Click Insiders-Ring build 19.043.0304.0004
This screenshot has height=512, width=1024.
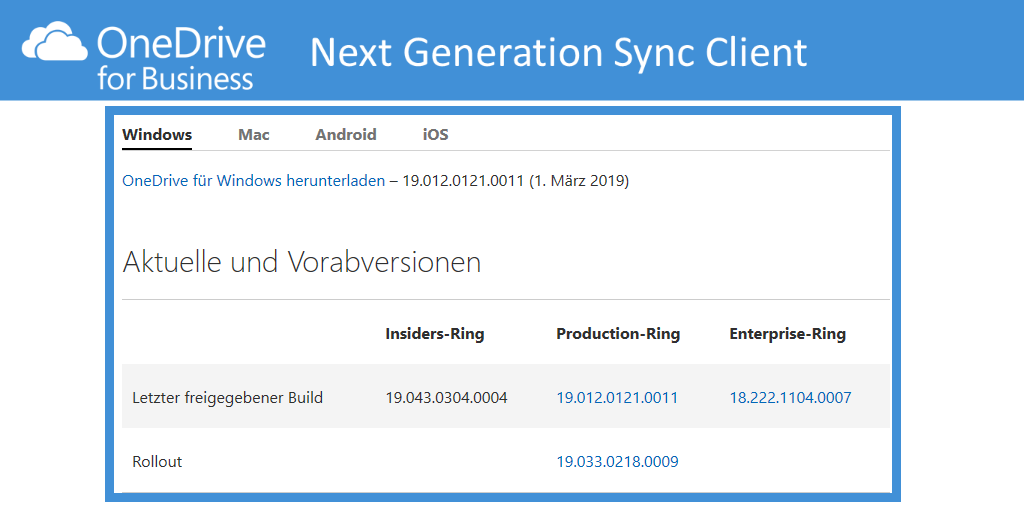[x=446, y=398]
